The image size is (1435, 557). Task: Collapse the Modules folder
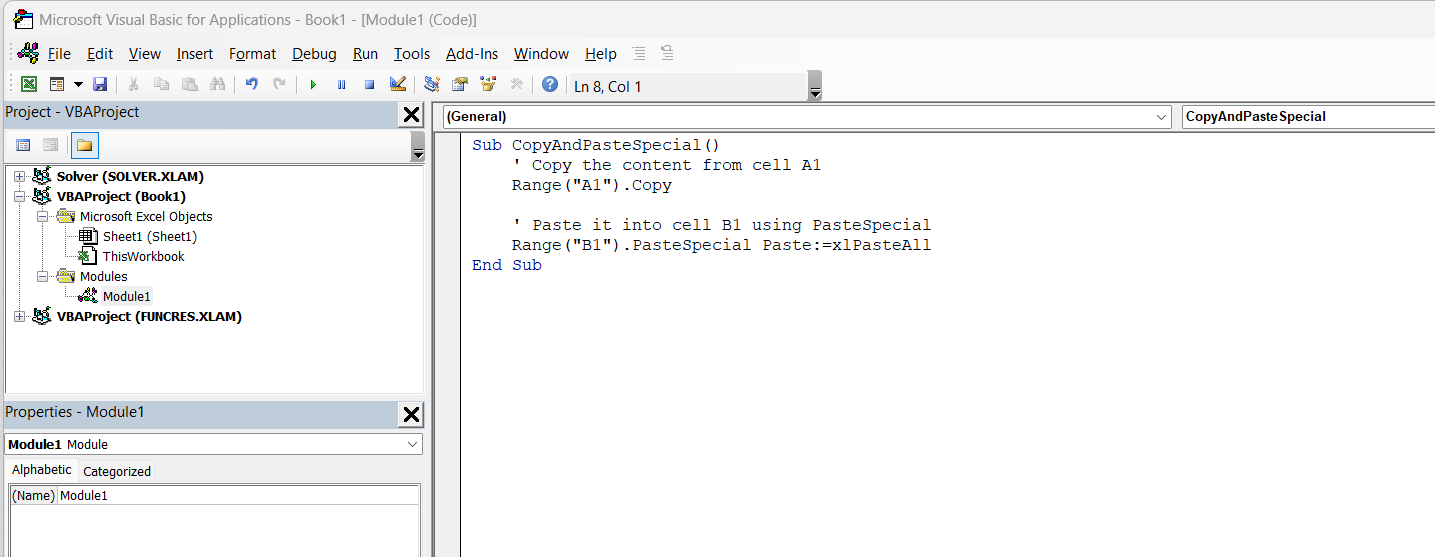click(x=42, y=276)
